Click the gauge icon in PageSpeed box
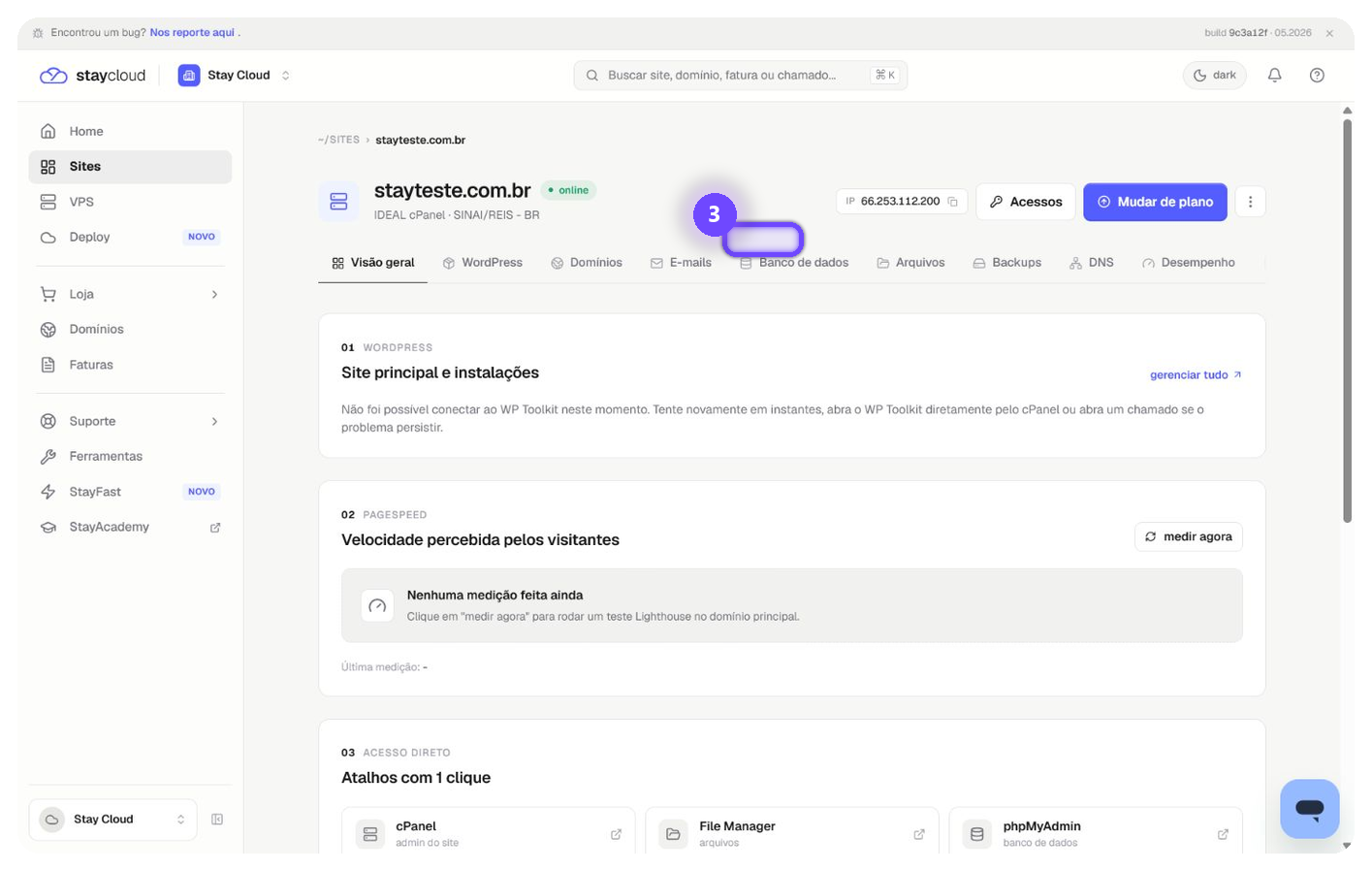The height and width of the screenshot is (871, 1372). tap(377, 605)
